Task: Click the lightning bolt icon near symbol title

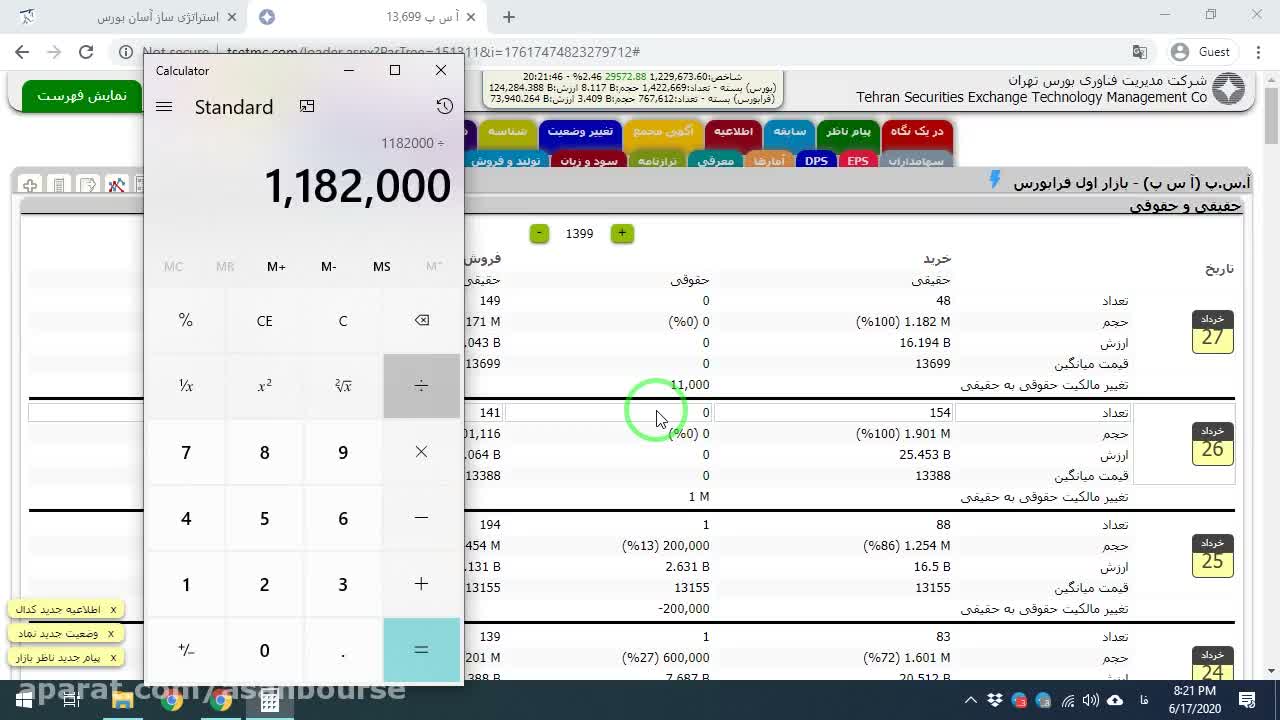Action: pyautogui.click(x=995, y=180)
